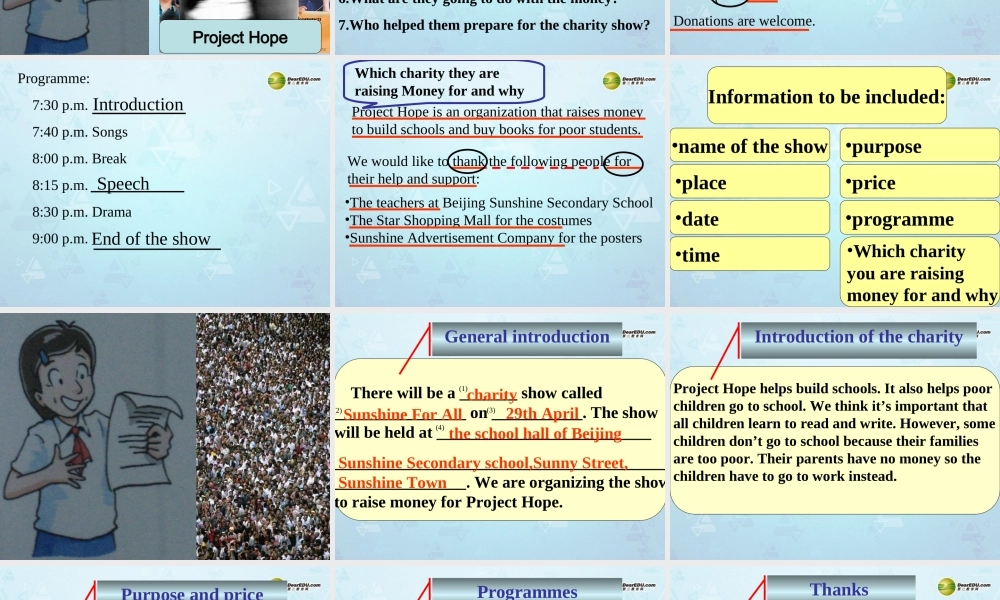Click the 'Project Hope is an organization' sentence
Image resolution: width=1000 pixels, height=600 pixels.
click(x=497, y=121)
